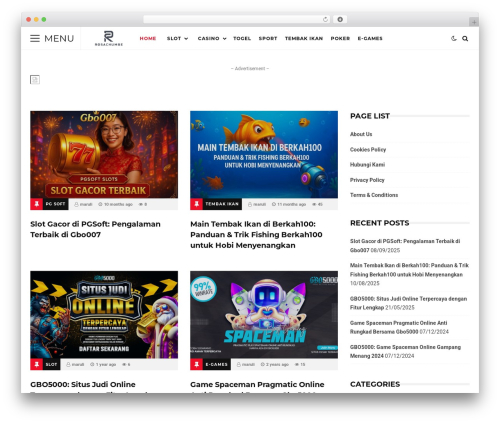The width and height of the screenshot is (500, 423).
Task: Open Hubungi Kami page link
Action: [367, 165]
